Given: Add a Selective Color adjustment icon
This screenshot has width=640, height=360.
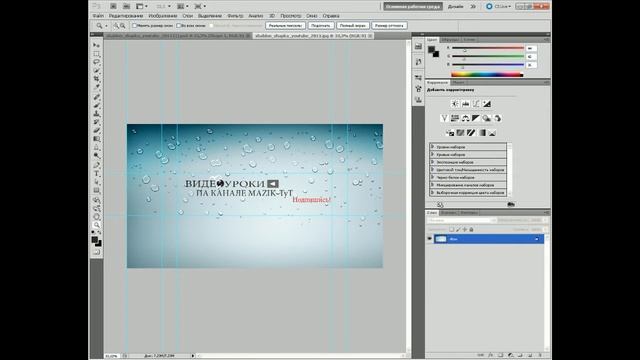Looking at the screenshot, I should (x=492, y=133).
